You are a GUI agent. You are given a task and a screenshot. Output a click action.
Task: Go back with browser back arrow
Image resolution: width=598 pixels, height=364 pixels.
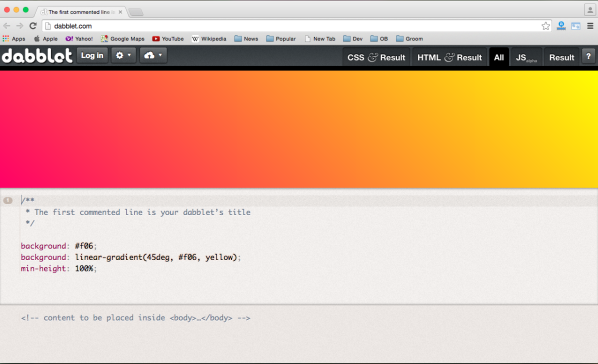point(6,26)
